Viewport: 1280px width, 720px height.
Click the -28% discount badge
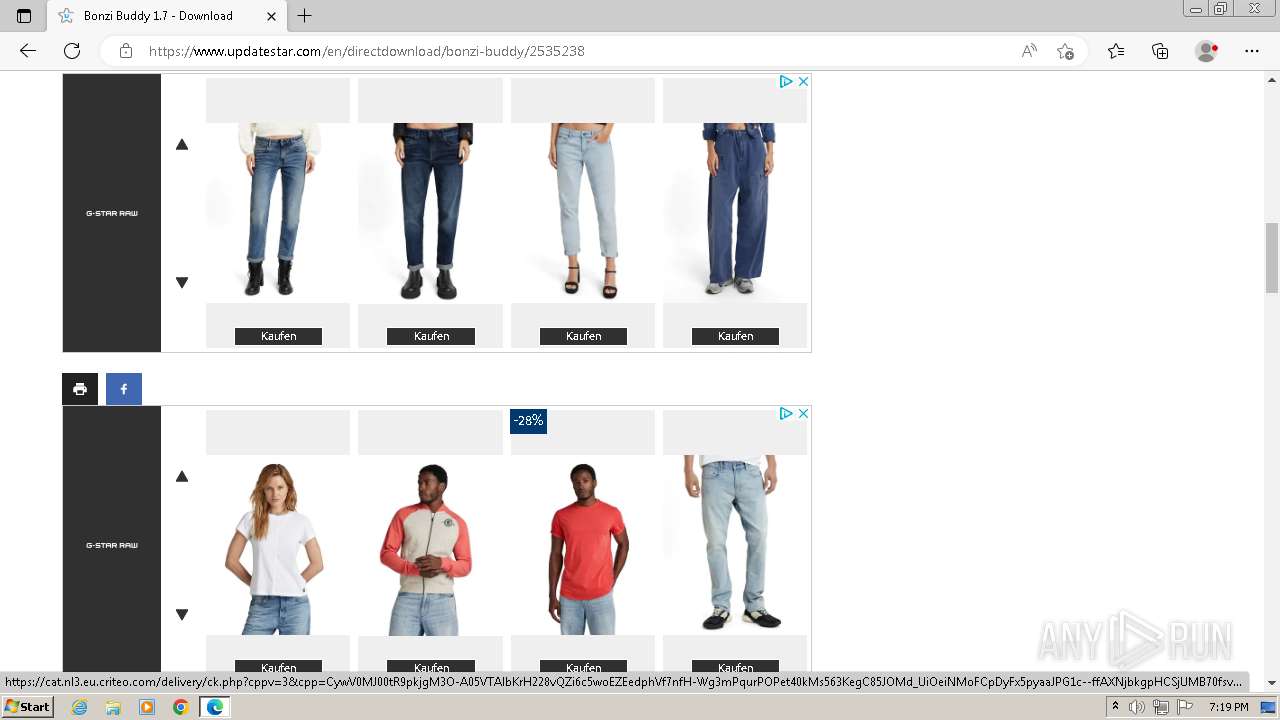[x=529, y=421]
